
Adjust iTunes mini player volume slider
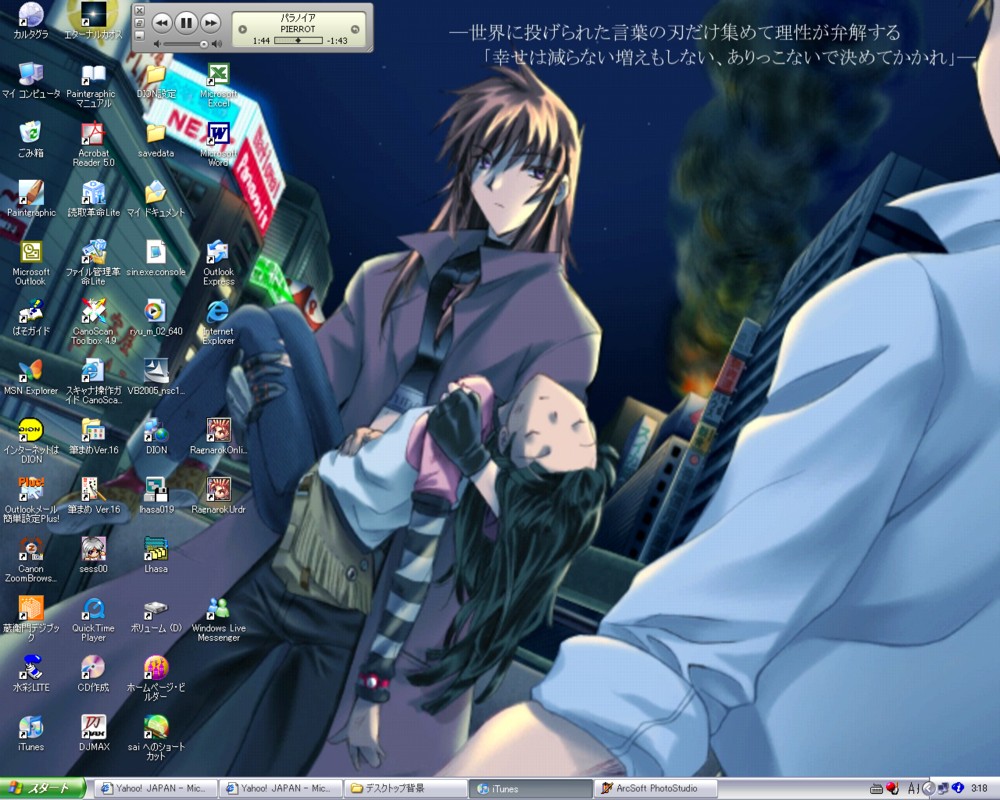(x=186, y=44)
